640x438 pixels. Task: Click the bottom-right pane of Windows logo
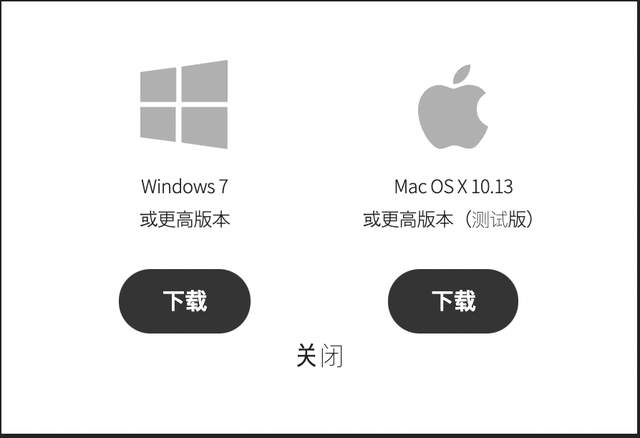pos(204,127)
